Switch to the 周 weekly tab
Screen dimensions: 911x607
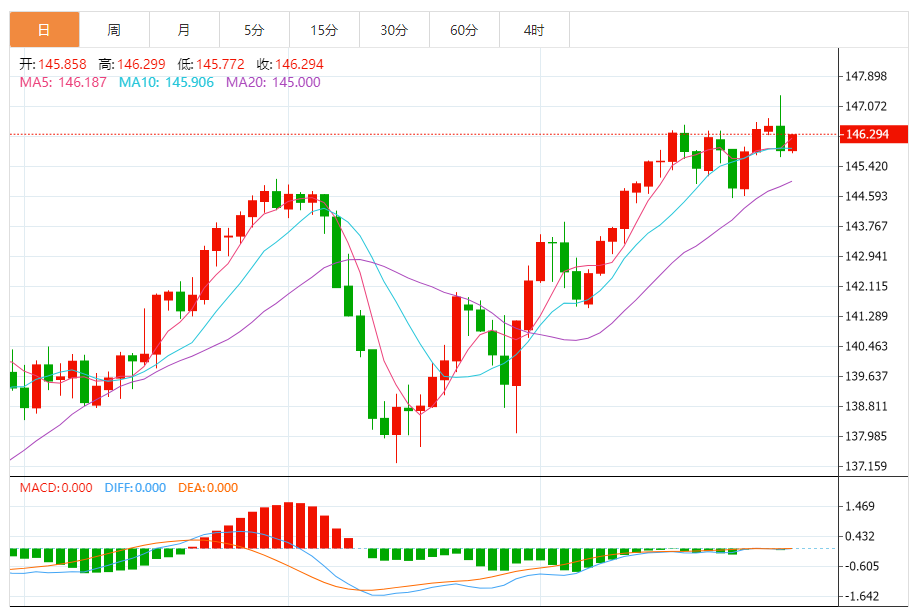(x=114, y=30)
